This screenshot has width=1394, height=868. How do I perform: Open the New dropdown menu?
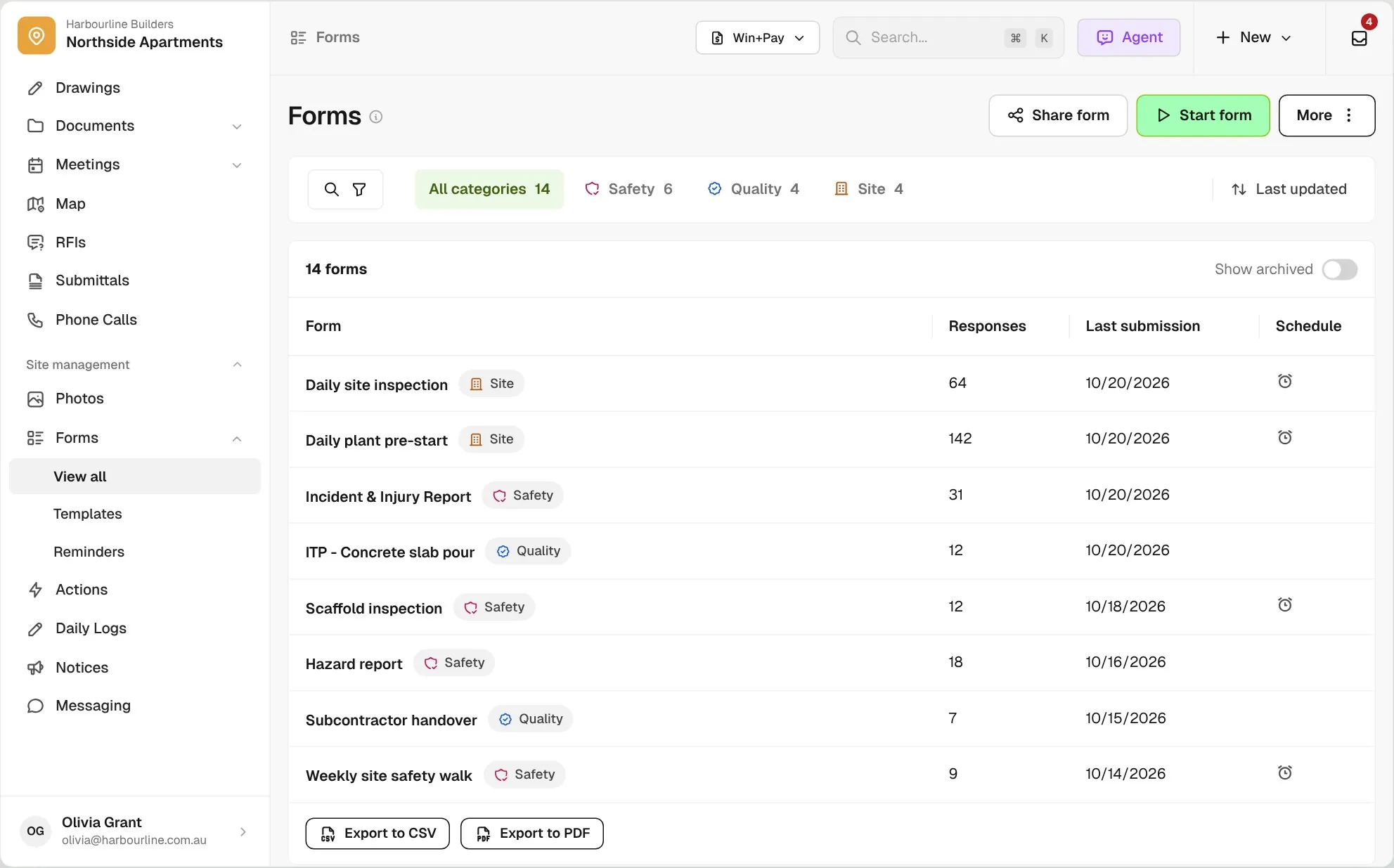click(x=1253, y=38)
